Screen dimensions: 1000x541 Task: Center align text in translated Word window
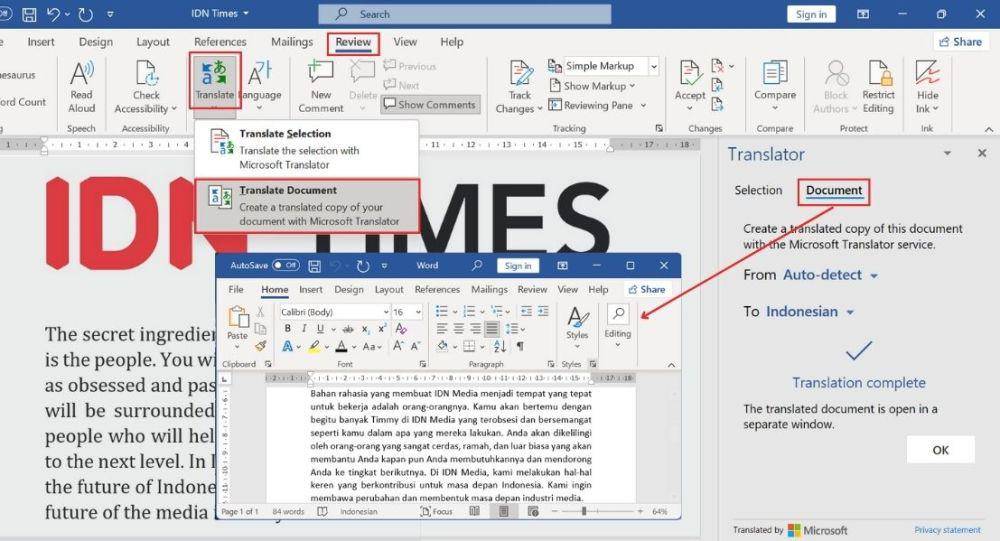459,329
